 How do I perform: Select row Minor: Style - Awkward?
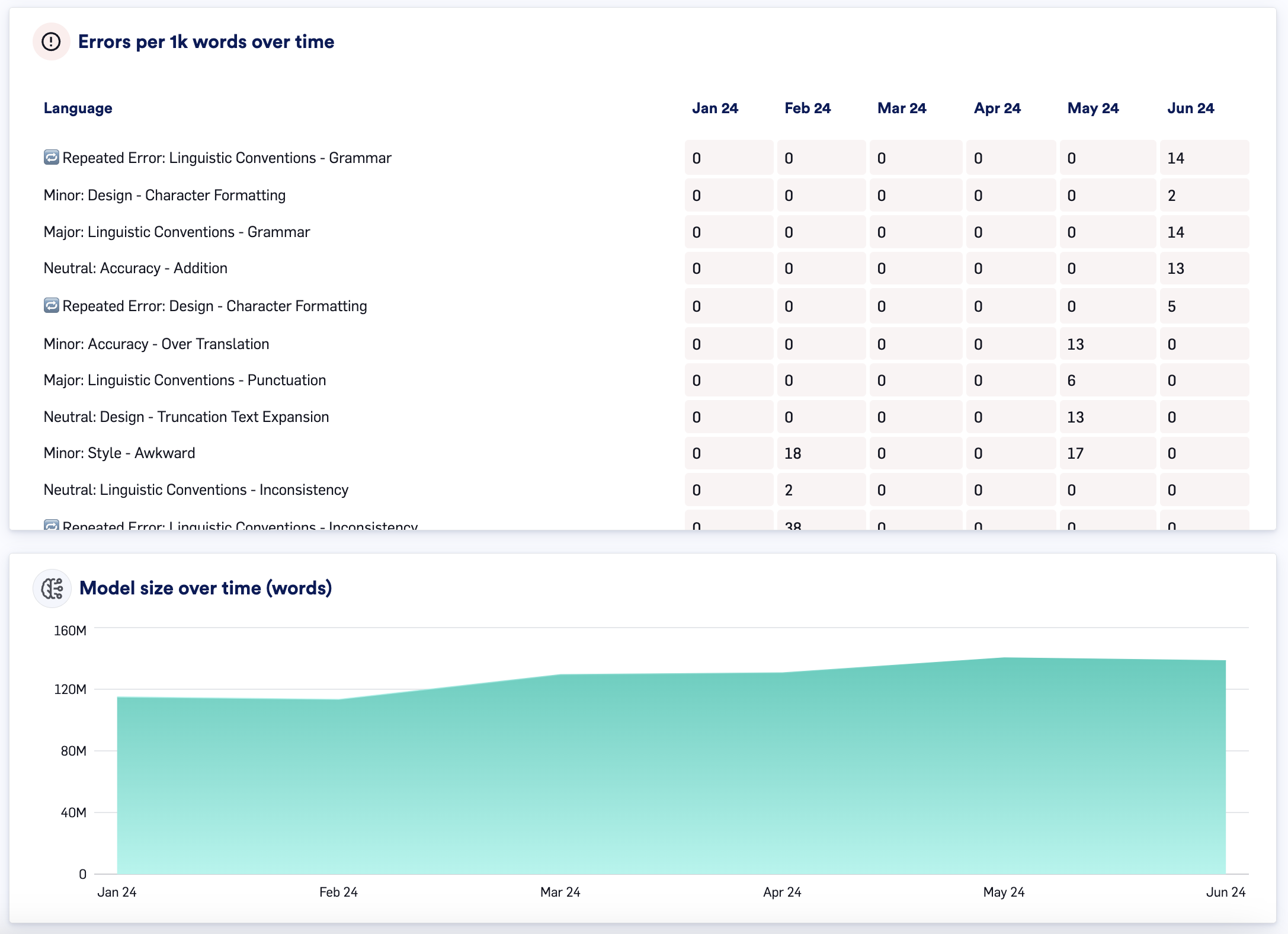point(646,453)
